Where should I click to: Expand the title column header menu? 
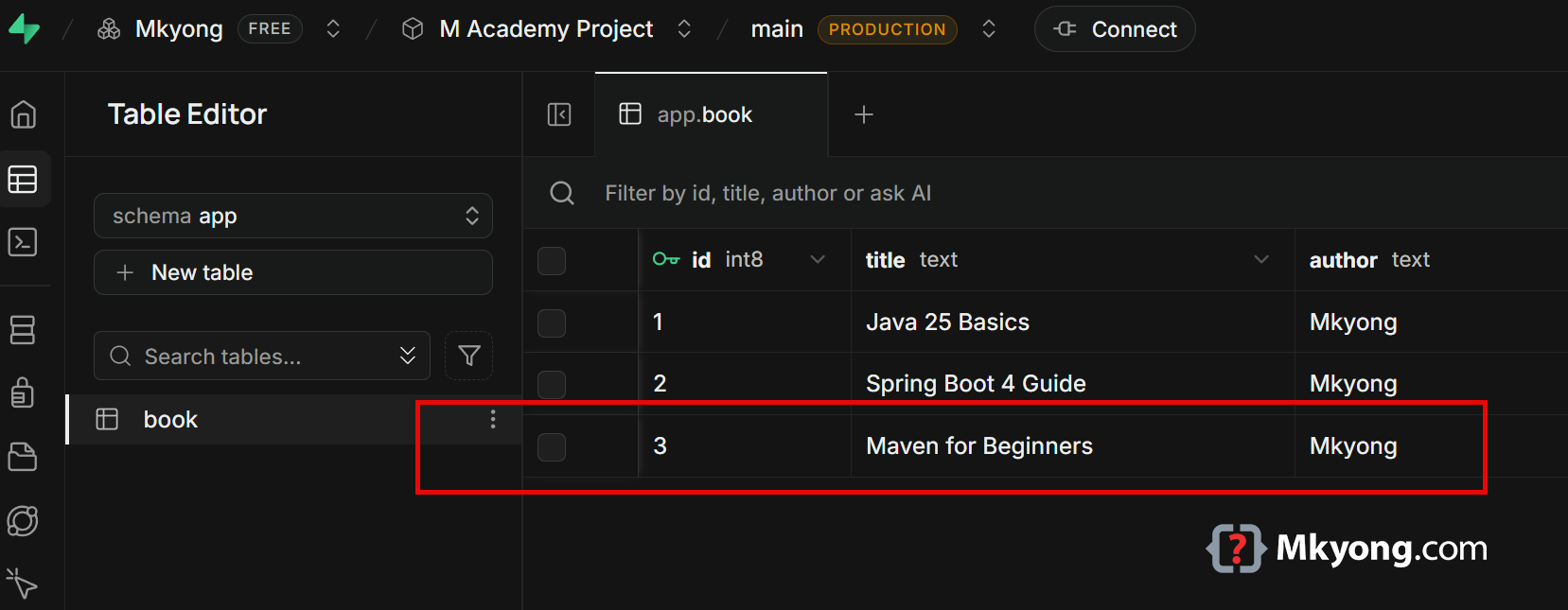point(1261,259)
